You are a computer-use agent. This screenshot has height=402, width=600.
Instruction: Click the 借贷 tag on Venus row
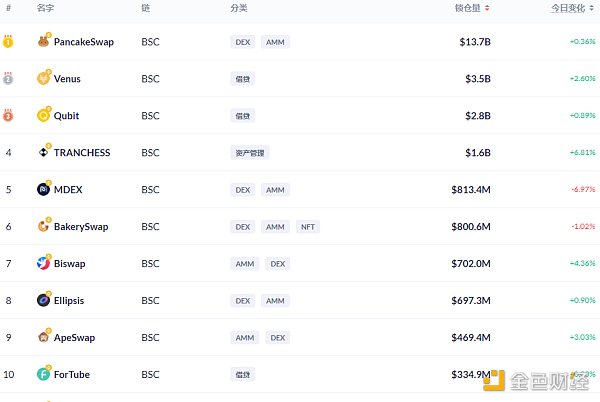[x=243, y=79]
